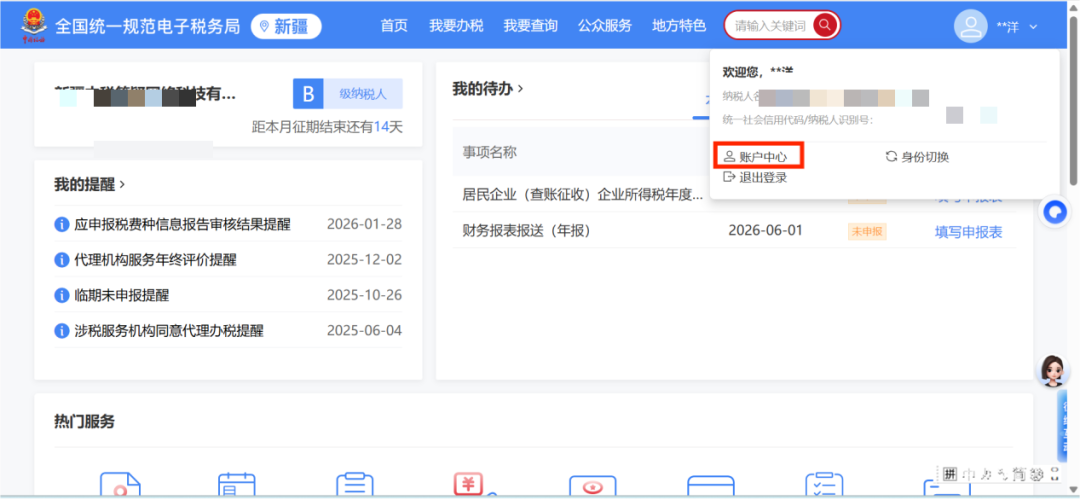Click the date 2026-01-28
This screenshot has height=500, width=1080.
pyautogui.click(x=364, y=224)
